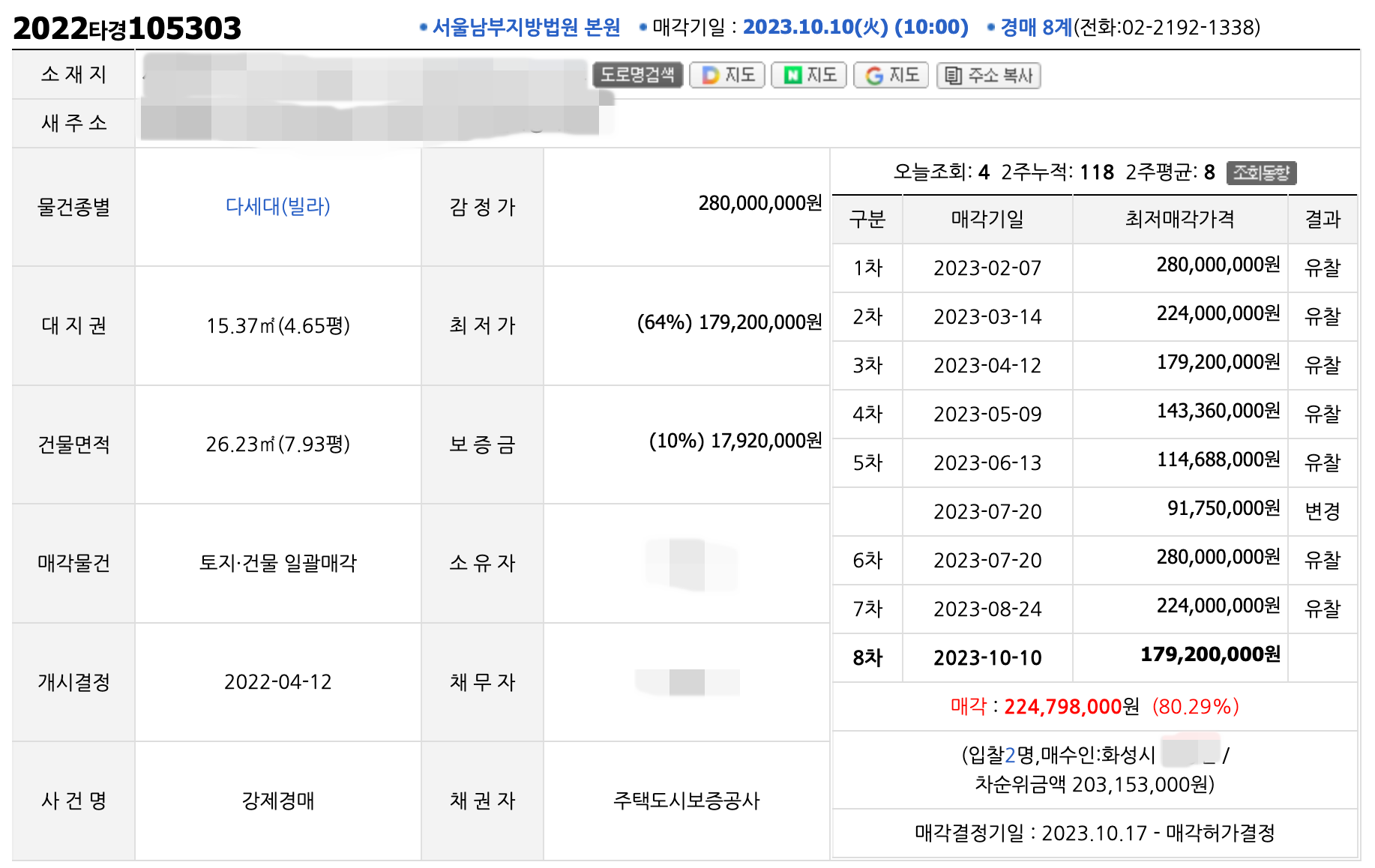Click the 최저매각가격 column header
Image resolution: width=1375 pixels, height=868 pixels.
tap(1179, 219)
